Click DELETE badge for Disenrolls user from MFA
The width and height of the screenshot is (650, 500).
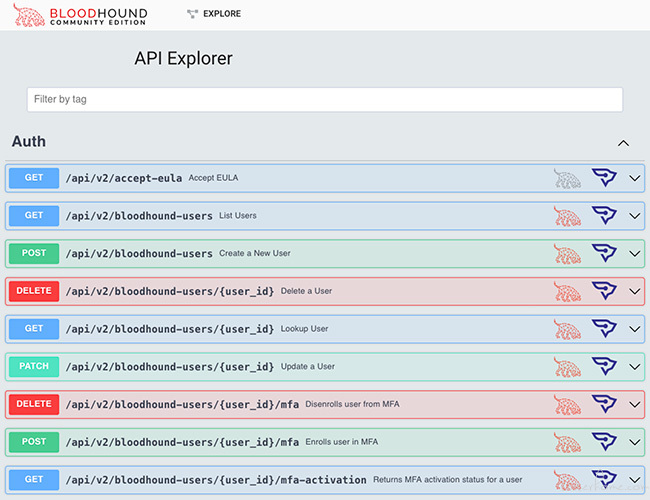pyautogui.click(x=34, y=404)
